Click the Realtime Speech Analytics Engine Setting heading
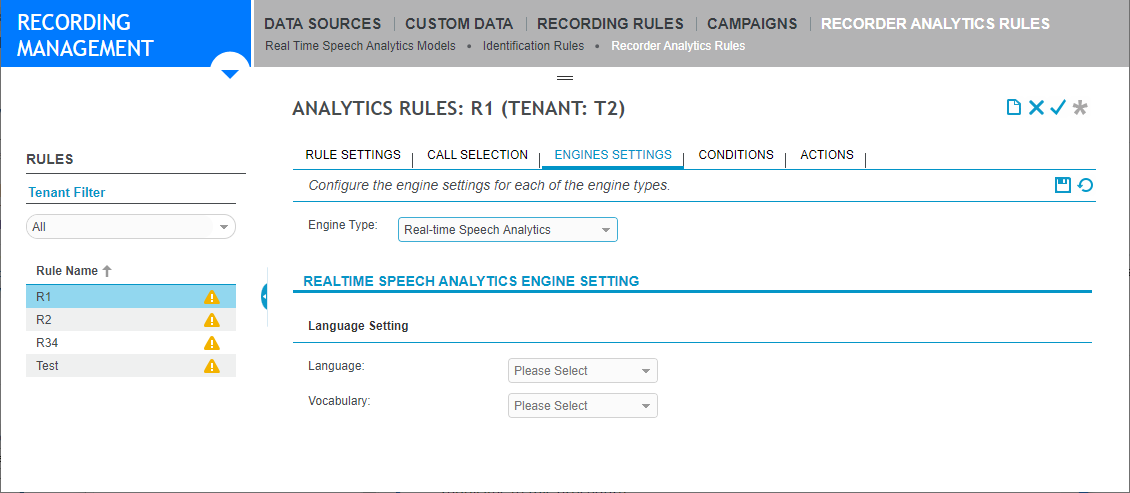This screenshot has width=1130, height=493. [x=471, y=281]
